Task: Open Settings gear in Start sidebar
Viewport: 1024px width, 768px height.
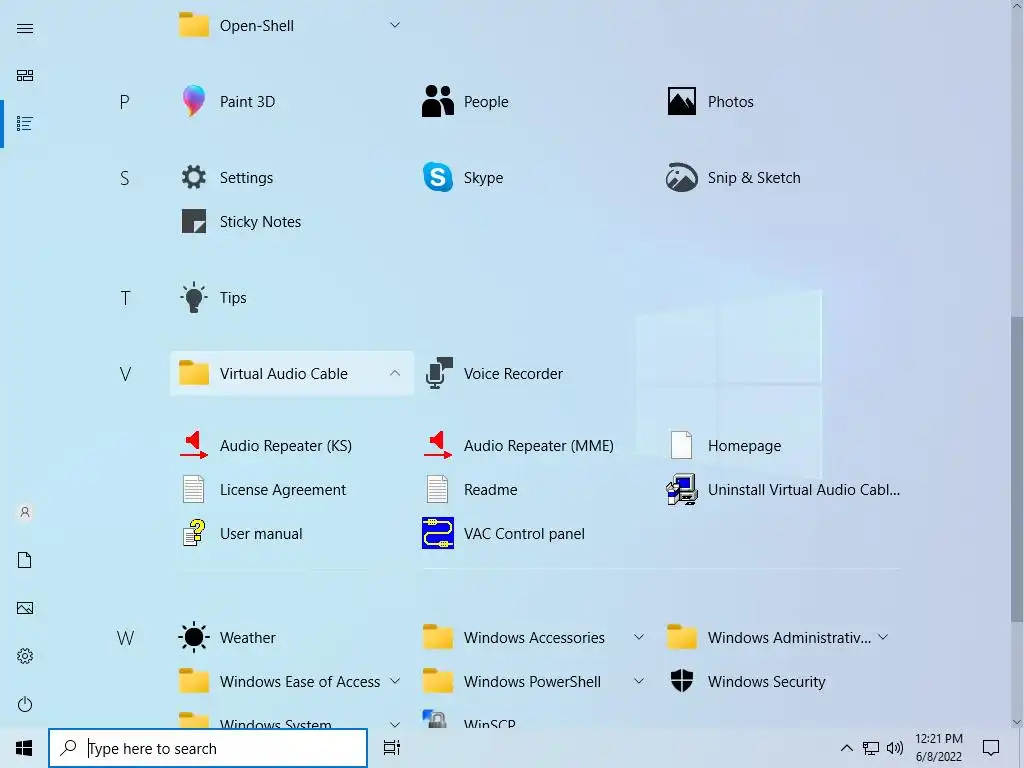Action: [x=25, y=656]
